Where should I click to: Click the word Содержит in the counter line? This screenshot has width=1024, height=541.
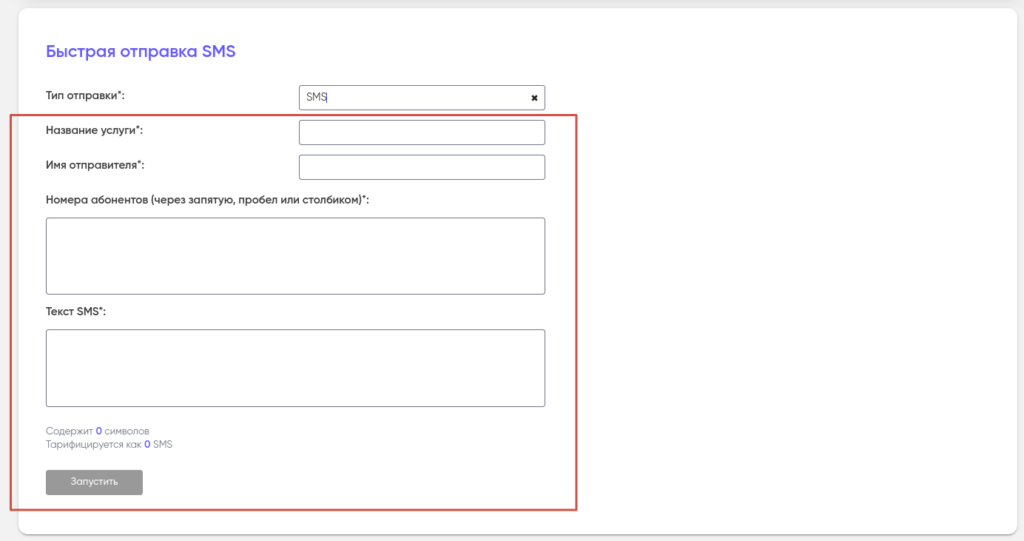pyautogui.click(x=69, y=431)
